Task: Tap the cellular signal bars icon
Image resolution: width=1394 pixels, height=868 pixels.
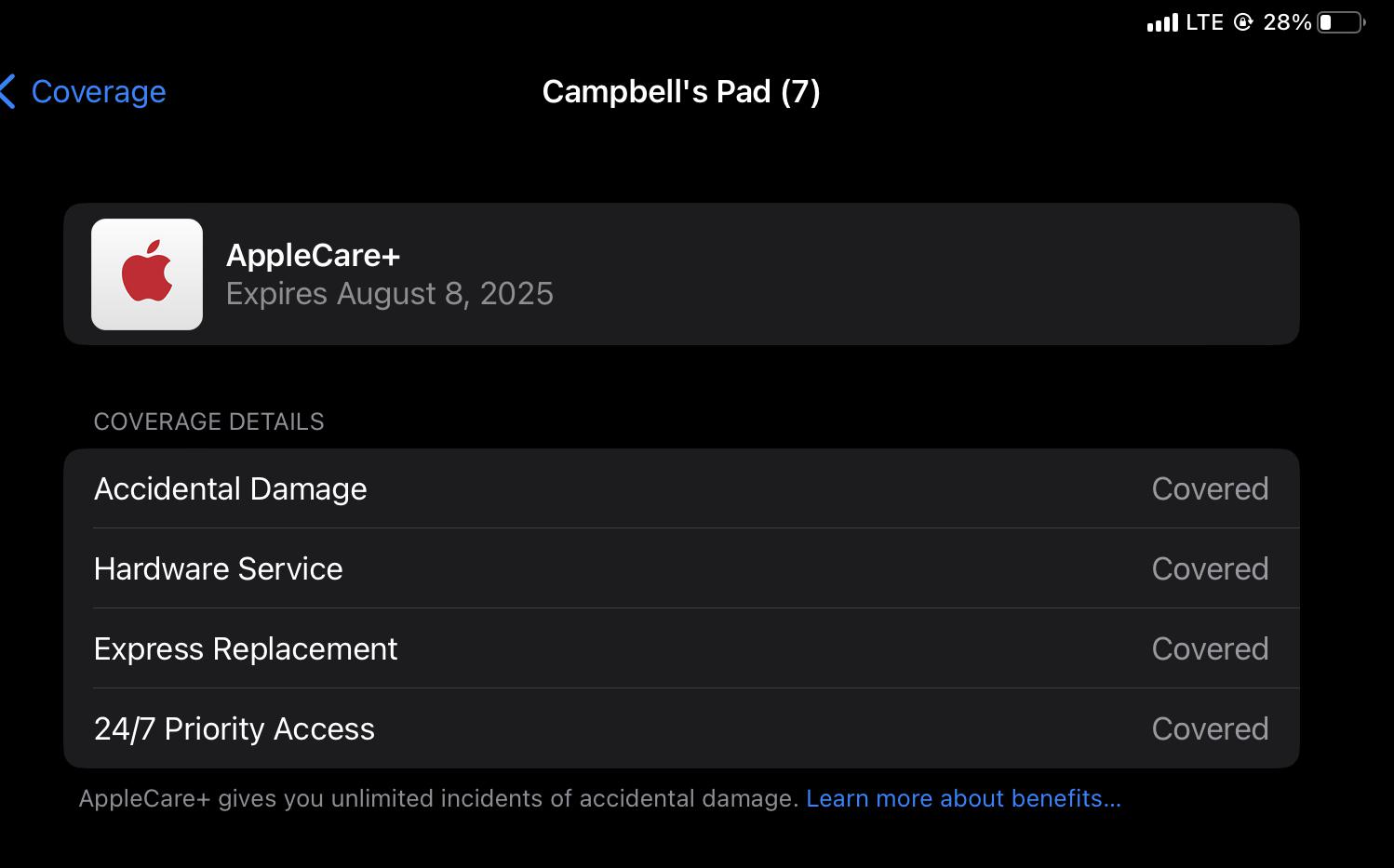Action: [x=1162, y=22]
